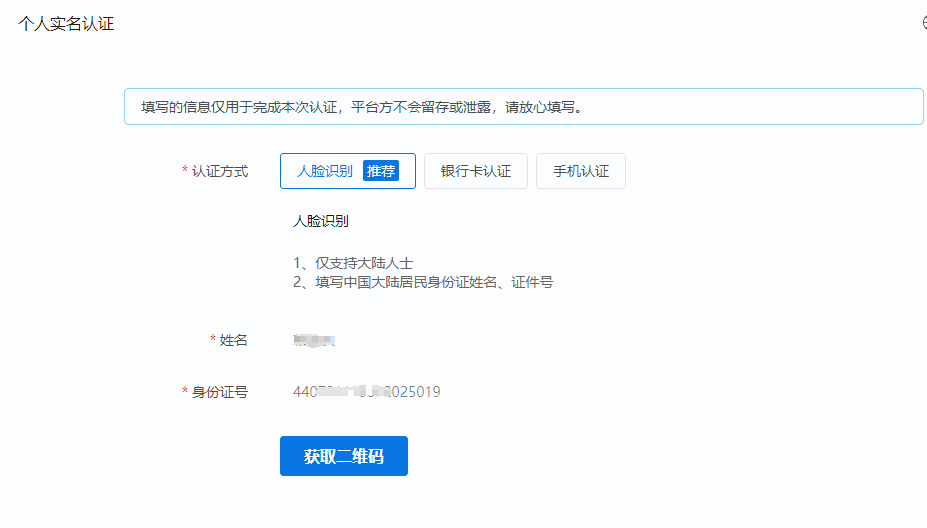The width and height of the screenshot is (927, 528).
Task: Click the 身份证号 field label
Action: [220, 392]
